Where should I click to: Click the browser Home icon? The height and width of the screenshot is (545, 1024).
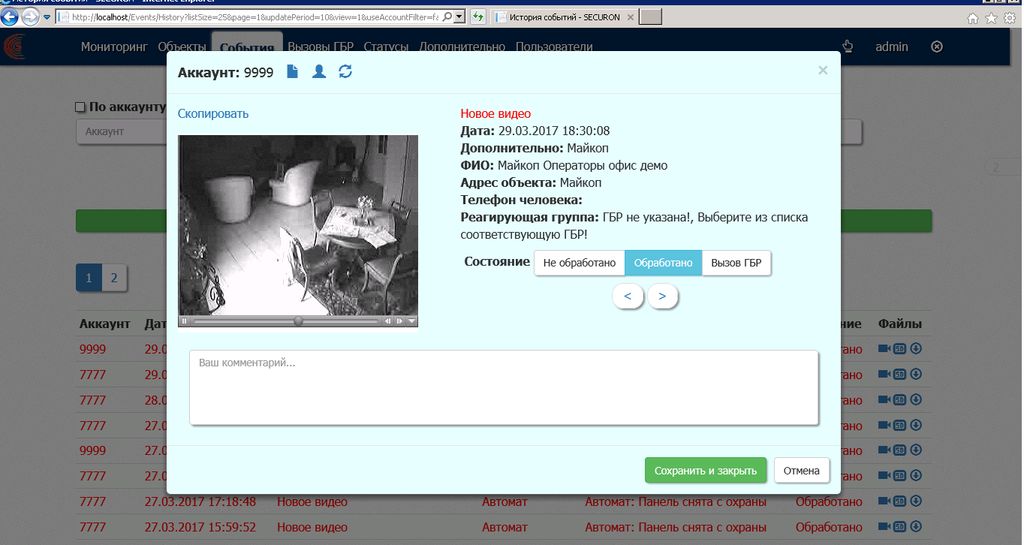[x=973, y=18]
